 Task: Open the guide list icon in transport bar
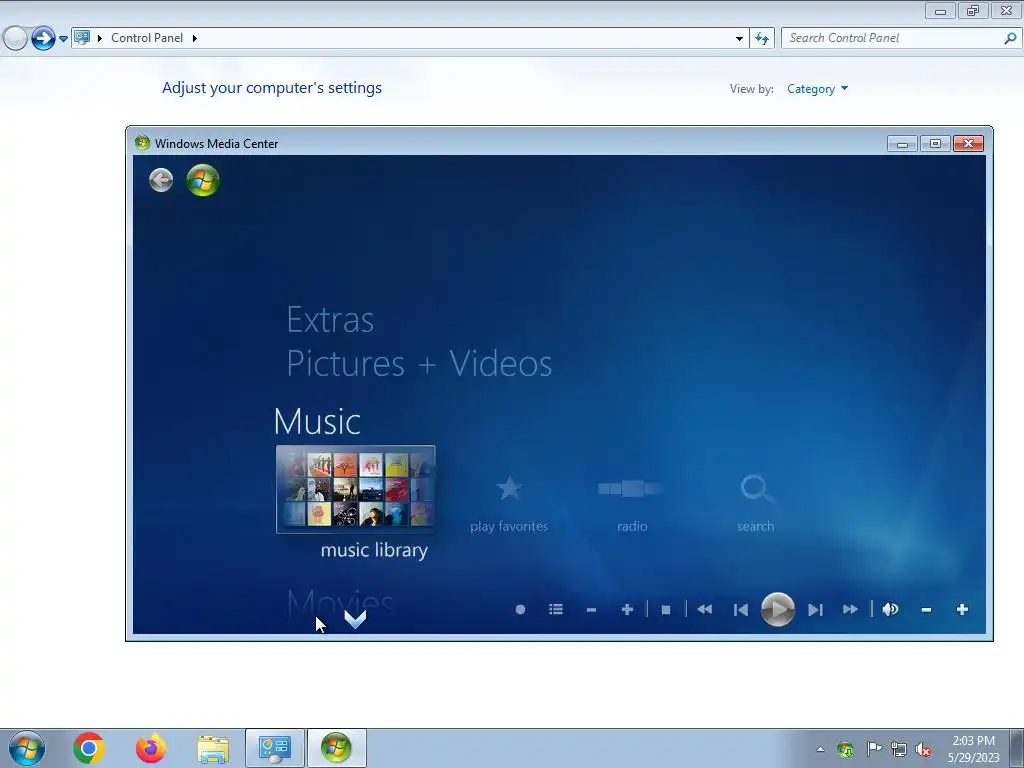pyautogui.click(x=556, y=609)
